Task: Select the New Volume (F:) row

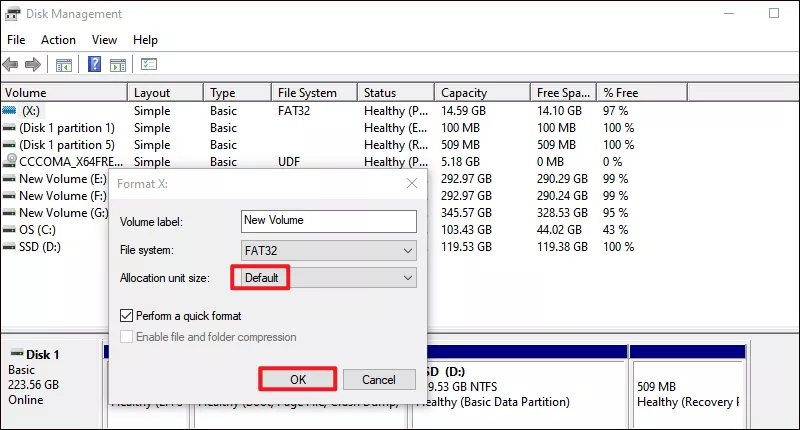Action: tap(63, 195)
